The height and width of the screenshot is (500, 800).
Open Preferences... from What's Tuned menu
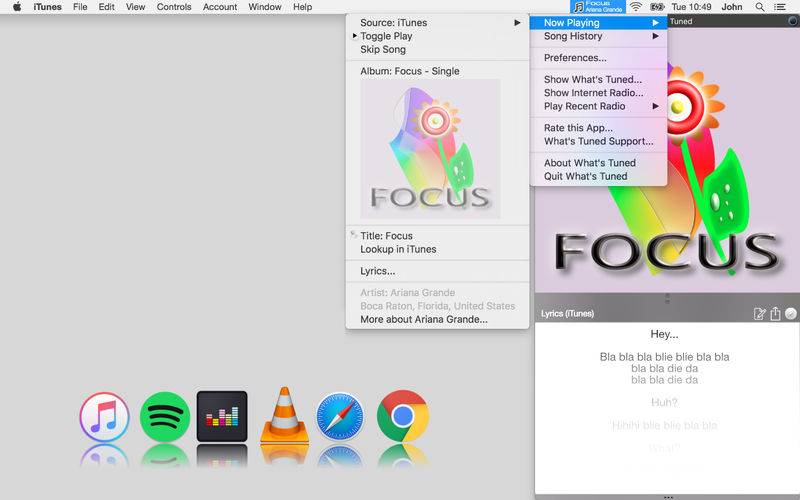[x=598, y=58]
